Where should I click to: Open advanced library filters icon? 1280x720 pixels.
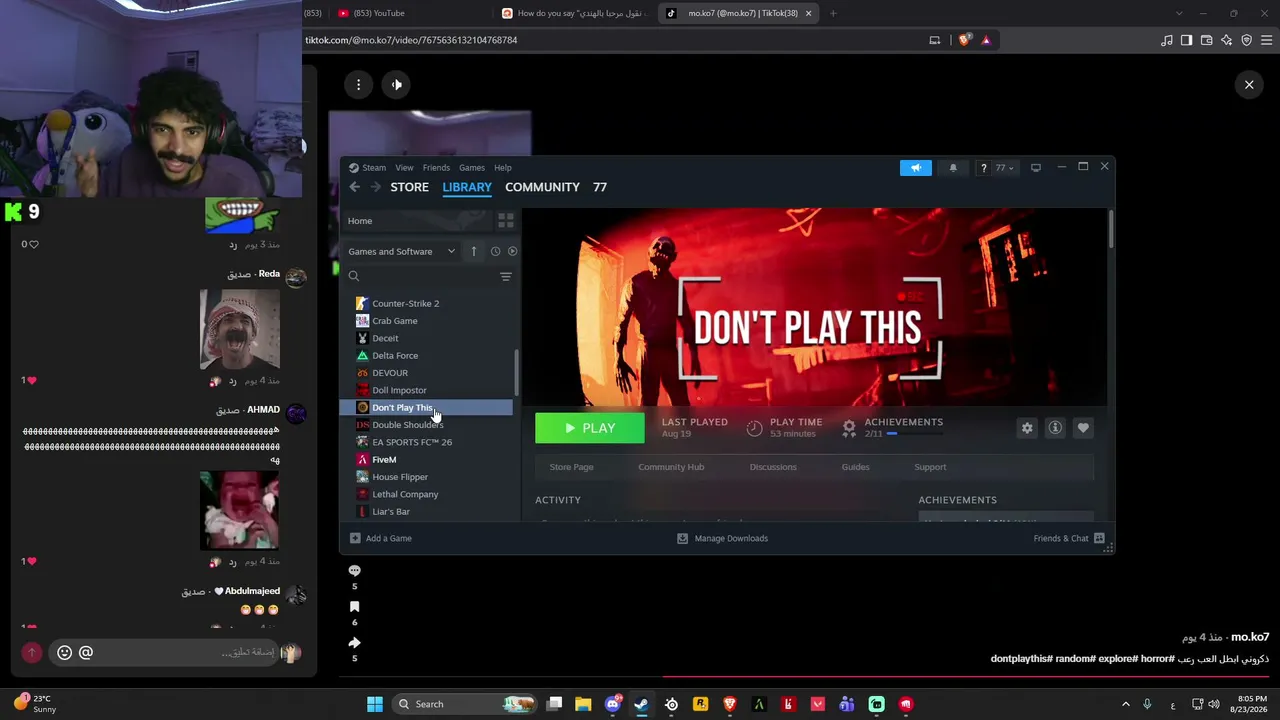coord(506,276)
